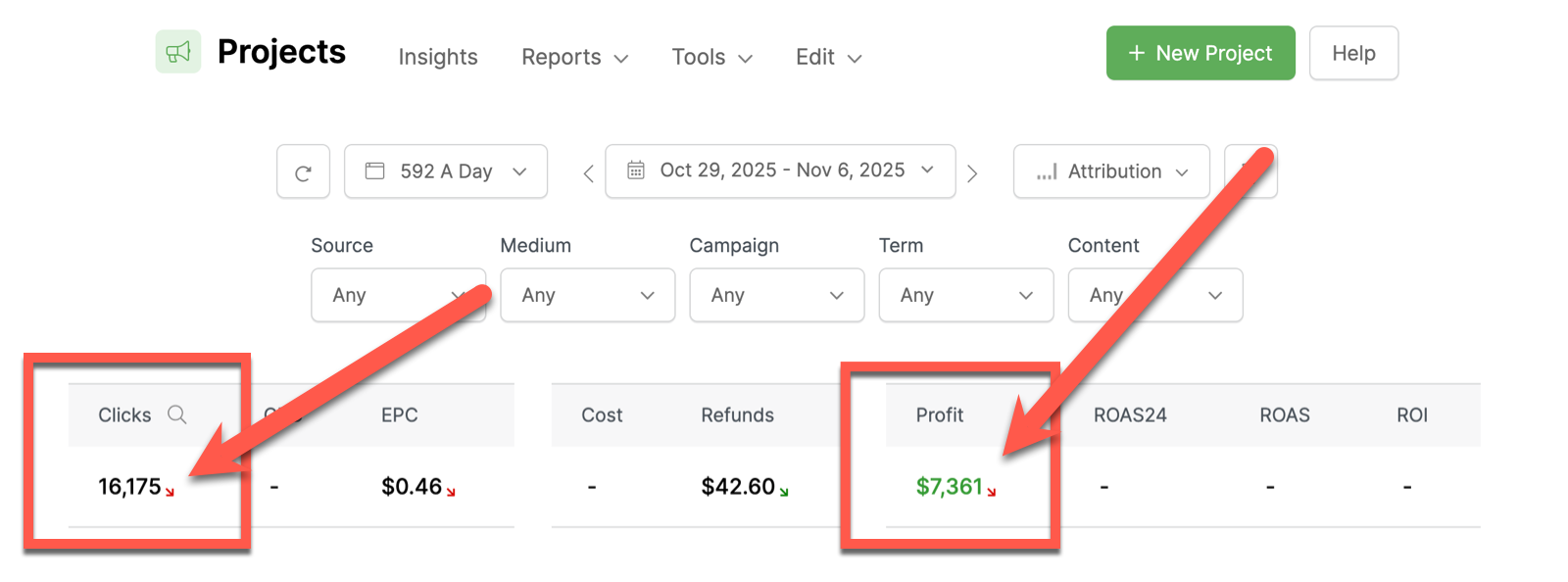Screen dimensions: 1568x582
Task: Open the 592 A Day project dropdown
Action: click(446, 171)
